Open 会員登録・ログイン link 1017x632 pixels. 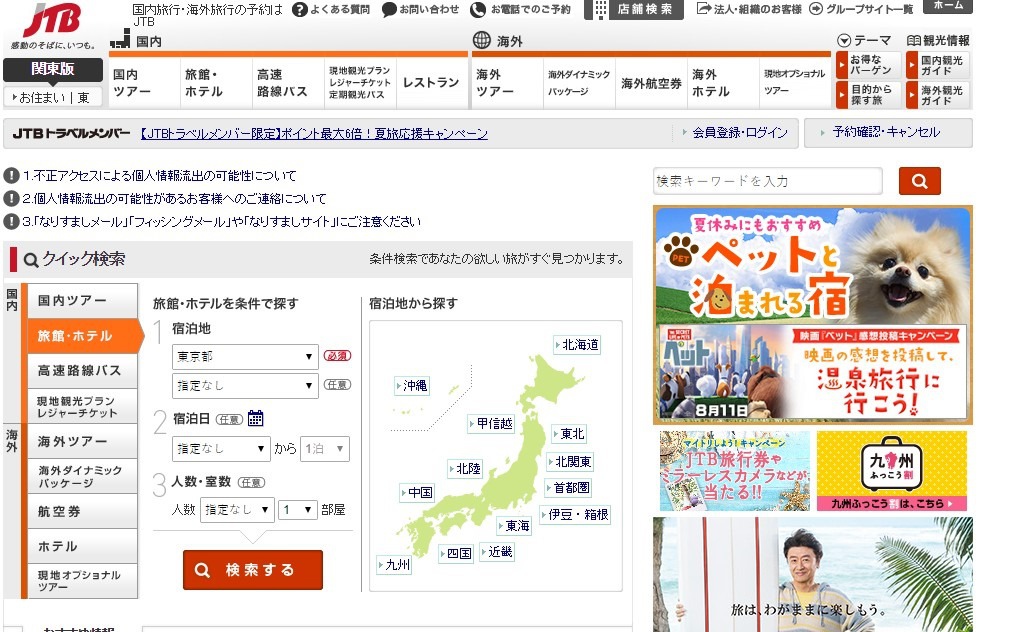click(x=739, y=132)
